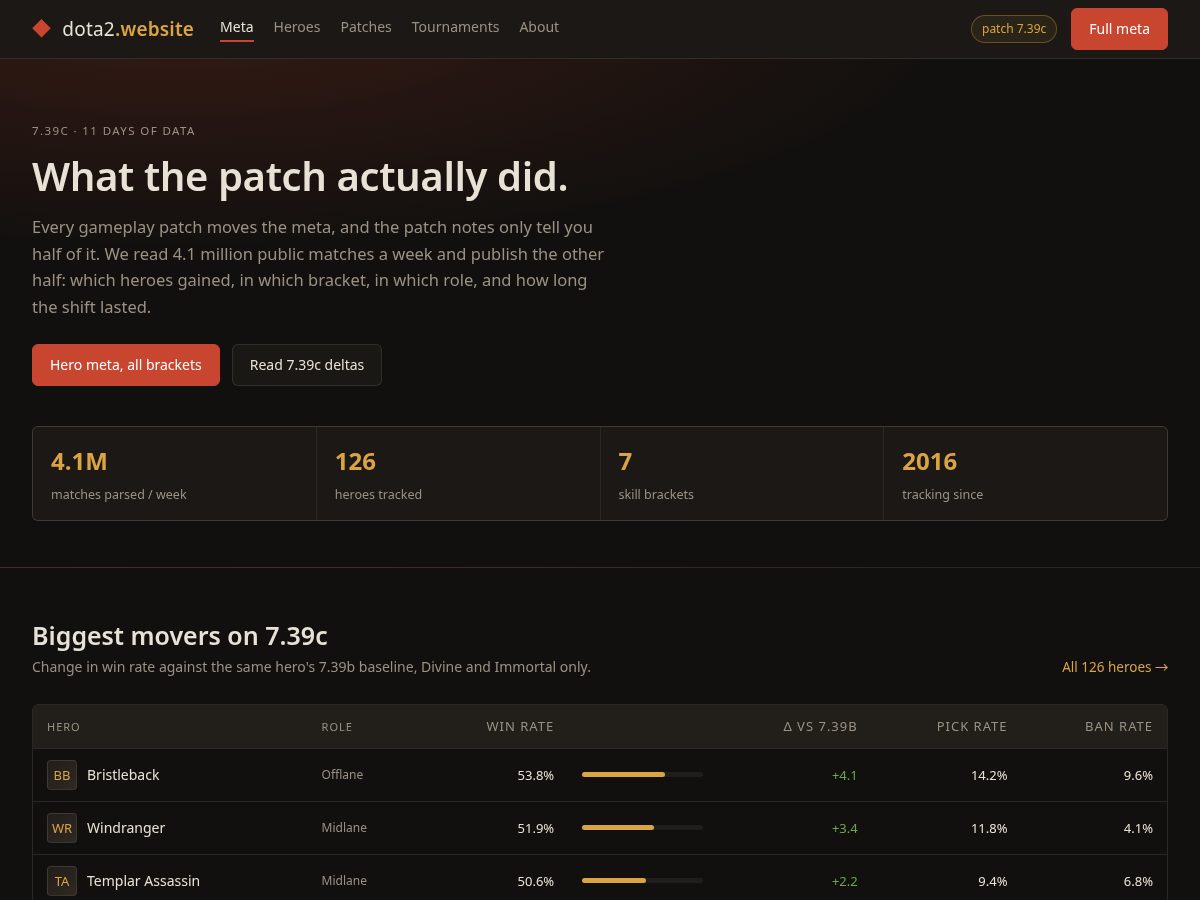
Task: Click the 126 heroes tracked stat
Action: (459, 474)
